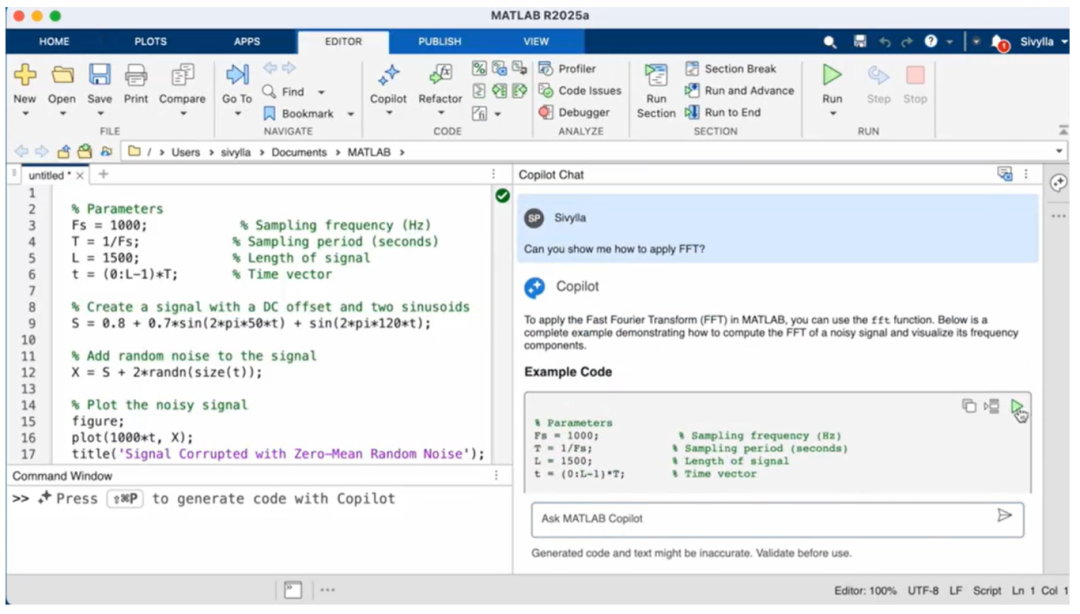Click Editor: 100% zoom in status bar
Image resolution: width=1080 pixels, height=614 pixels.
865,591
